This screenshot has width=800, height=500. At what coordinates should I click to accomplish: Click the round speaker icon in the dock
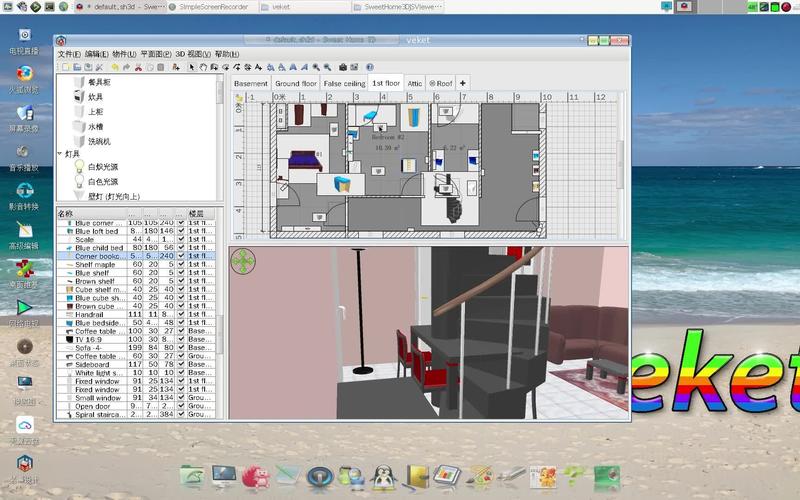[320, 478]
